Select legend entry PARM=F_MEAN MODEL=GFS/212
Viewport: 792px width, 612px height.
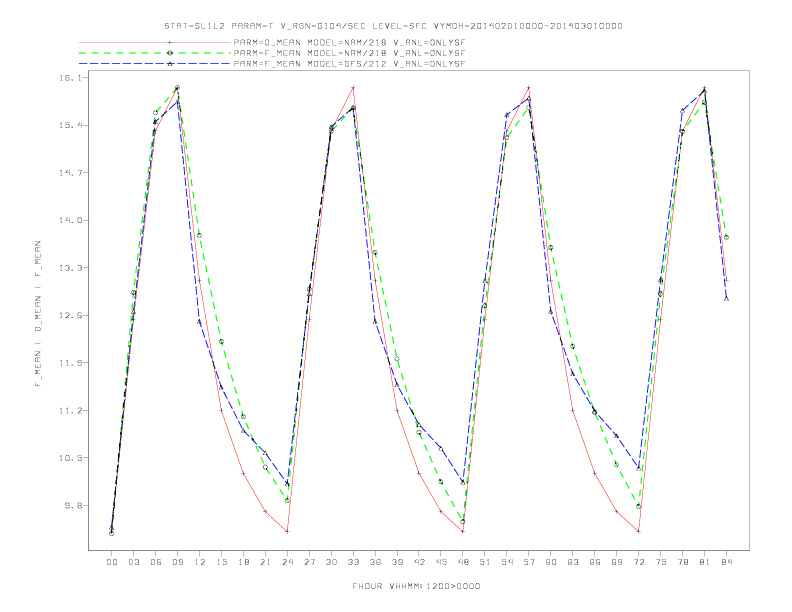click(349, 64)
